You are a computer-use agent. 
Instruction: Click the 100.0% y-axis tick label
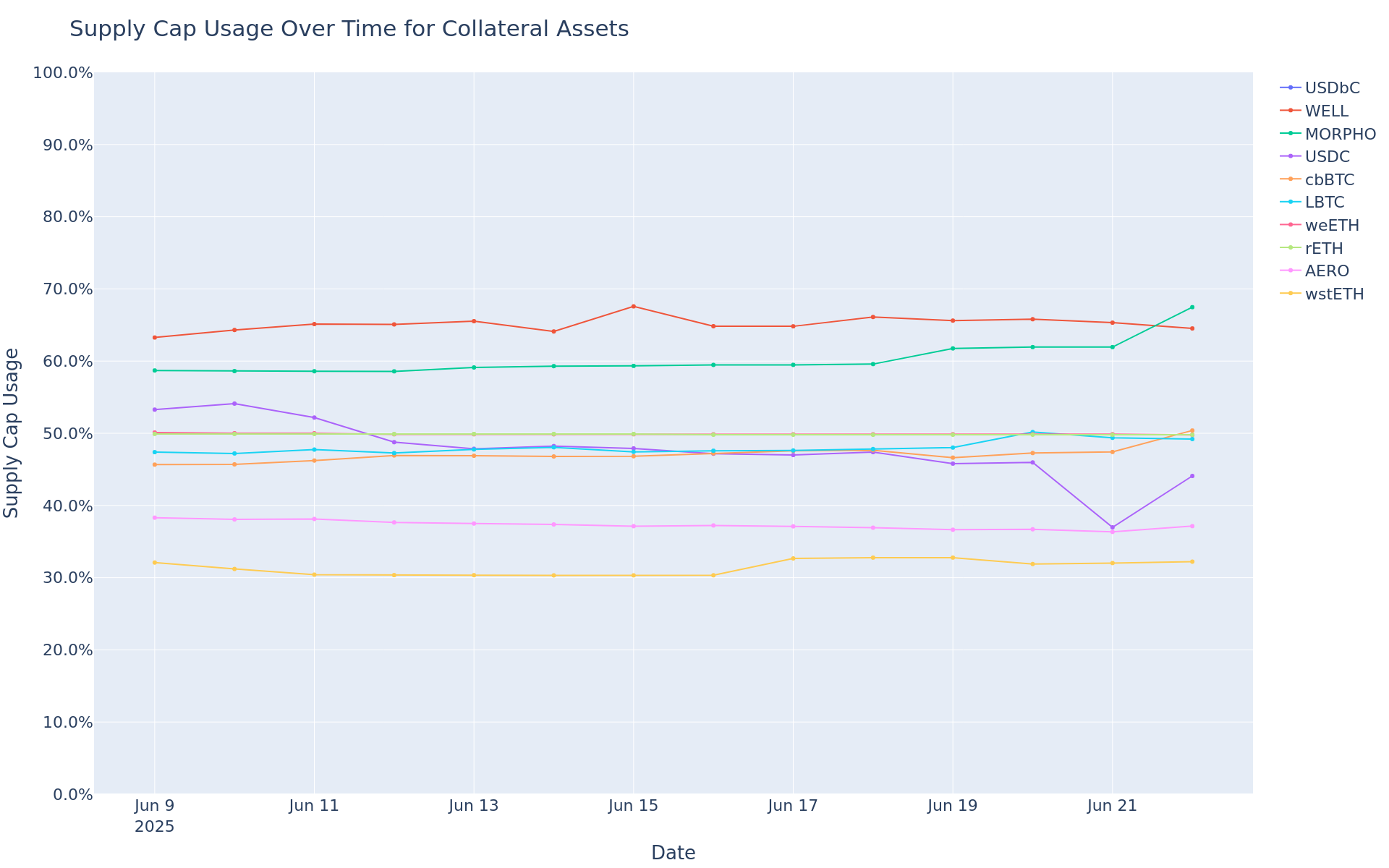click(x=64, y=73)
